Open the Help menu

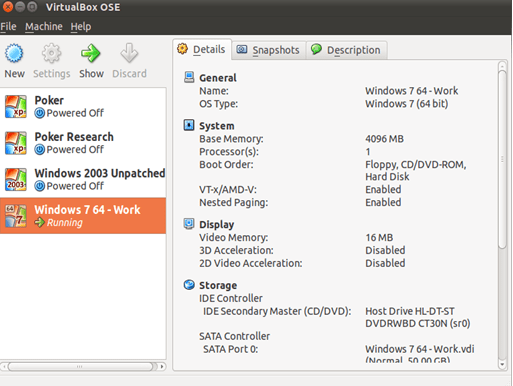pos(81,26)
